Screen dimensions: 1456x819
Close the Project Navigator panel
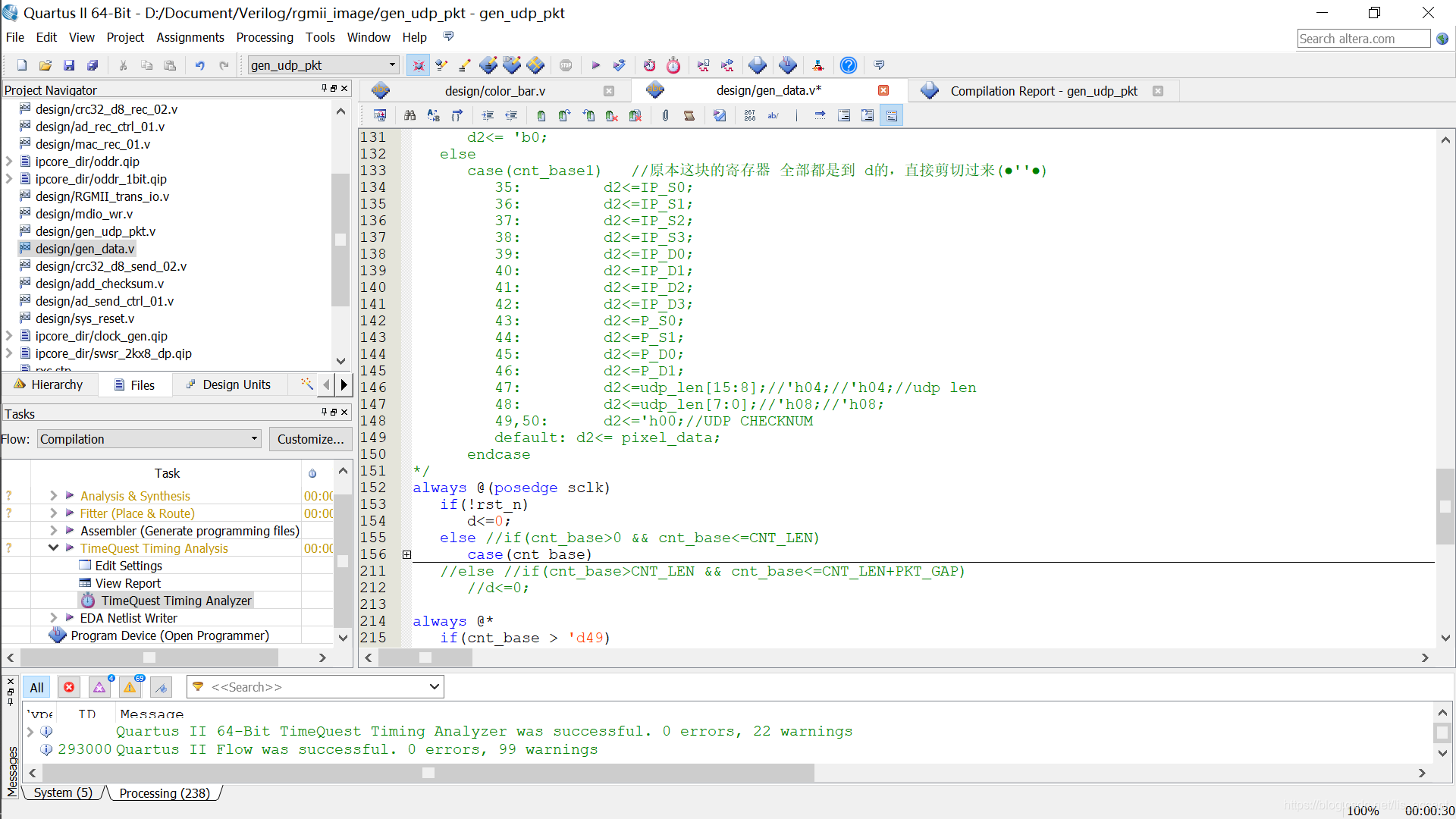(x=344, y=89)
